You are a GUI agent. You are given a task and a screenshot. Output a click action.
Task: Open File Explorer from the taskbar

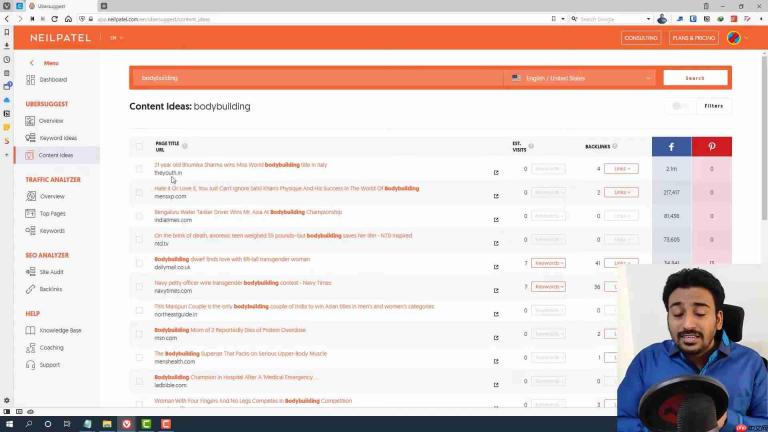pyautogui.click(x=107, y=424)
